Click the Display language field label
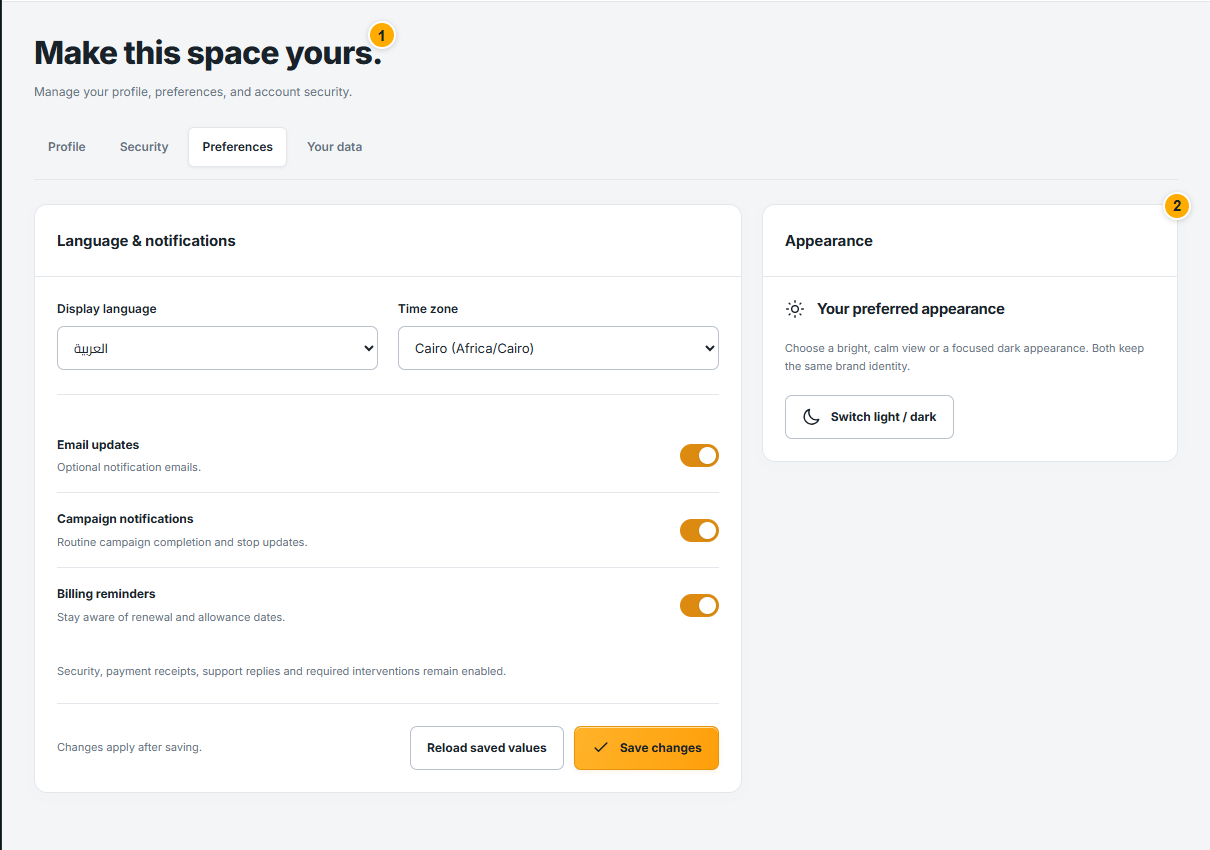The width and height of the screenshot is (1210, 850). 107,309
